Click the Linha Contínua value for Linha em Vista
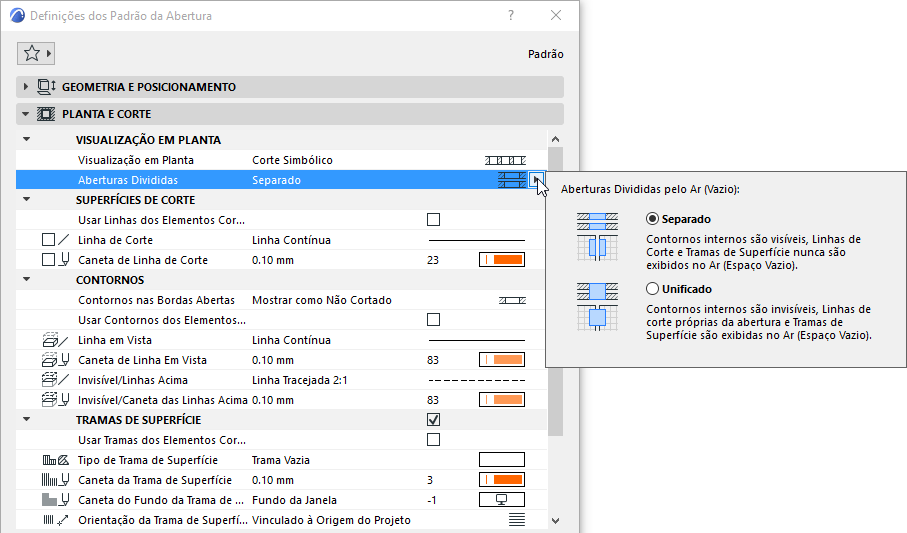The width and height of the screenshot is (907, 533). coord(291,340)
